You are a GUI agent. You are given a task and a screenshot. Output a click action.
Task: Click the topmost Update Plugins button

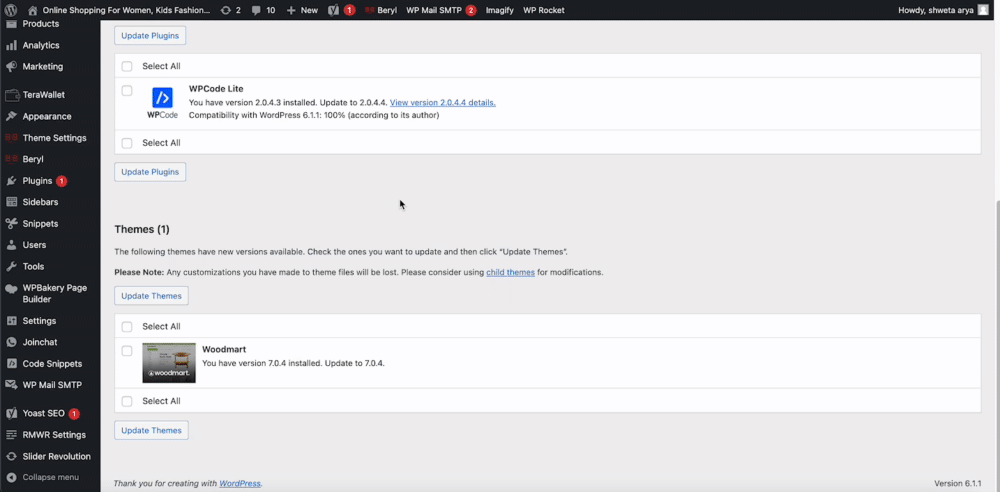coord(150,36)
